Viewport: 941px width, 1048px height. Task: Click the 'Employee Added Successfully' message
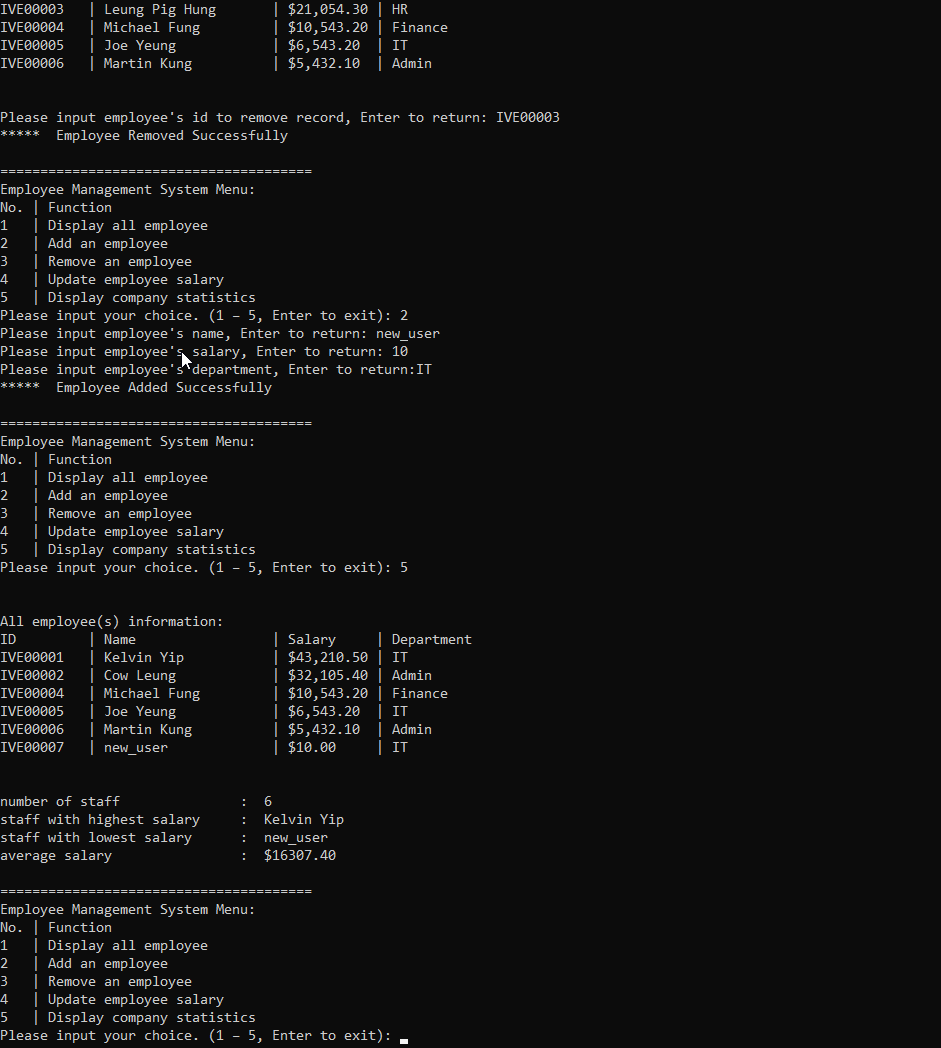pos(163,388)
